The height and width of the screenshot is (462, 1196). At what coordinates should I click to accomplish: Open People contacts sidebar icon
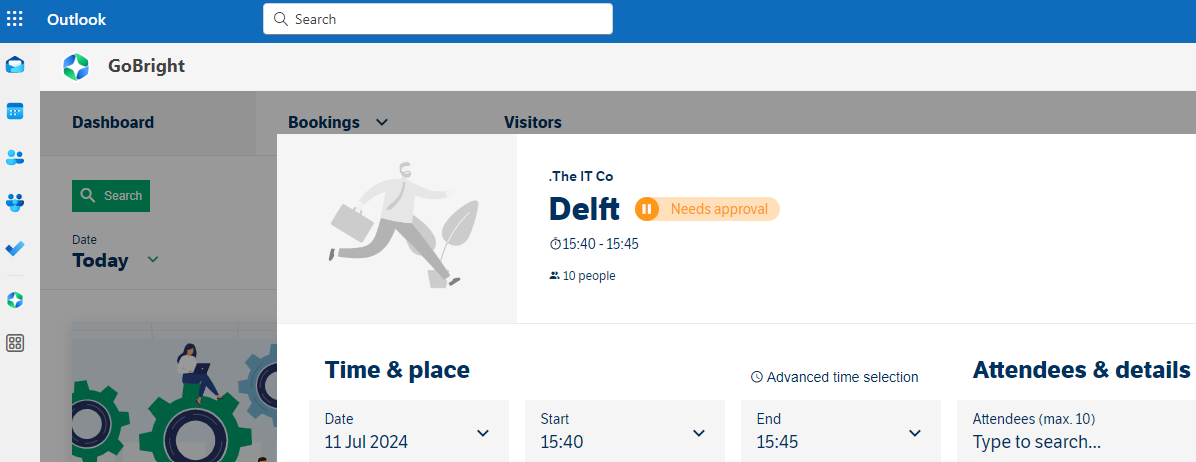(14, 158)
